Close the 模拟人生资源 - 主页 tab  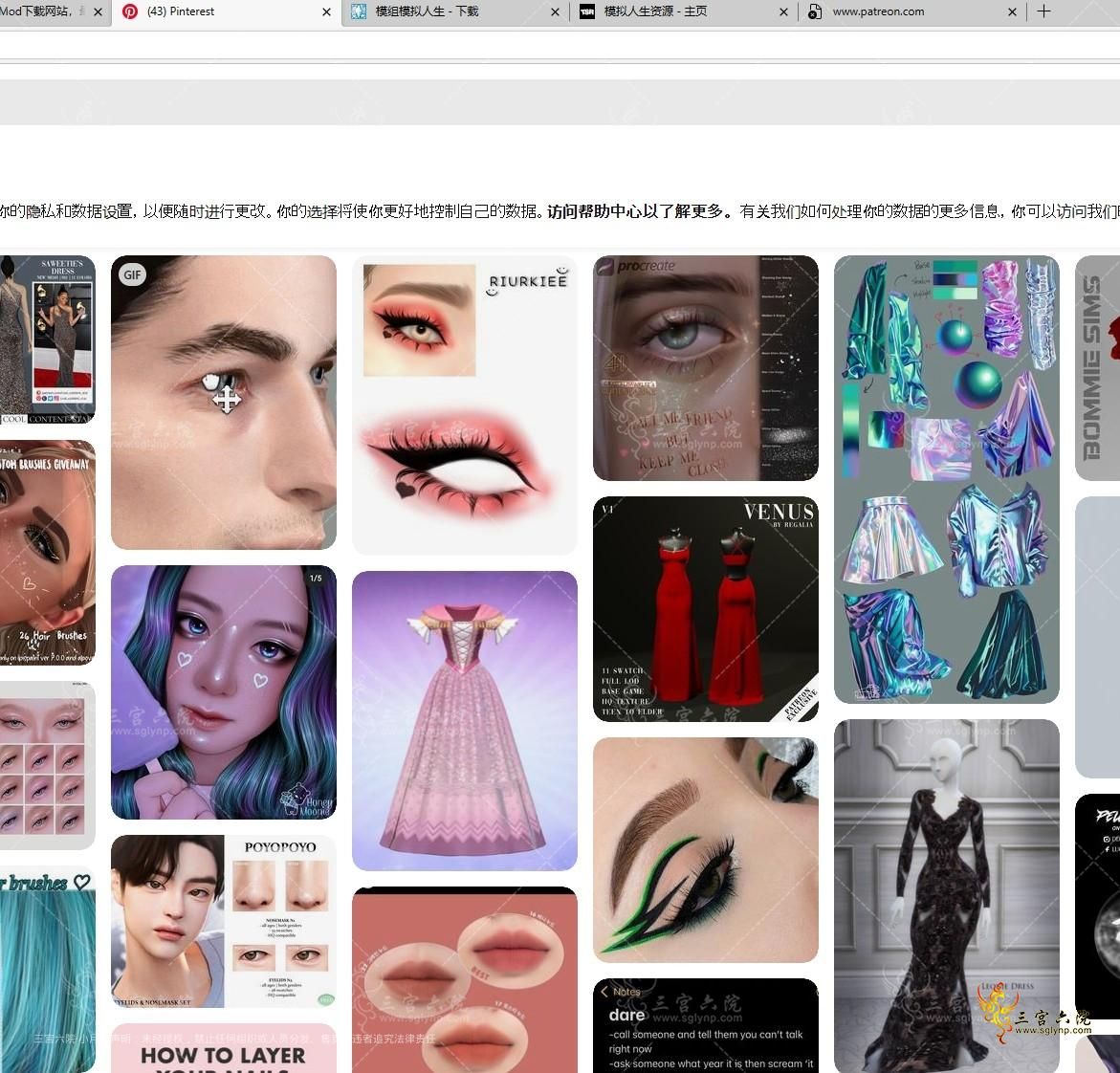pos(783,12)
